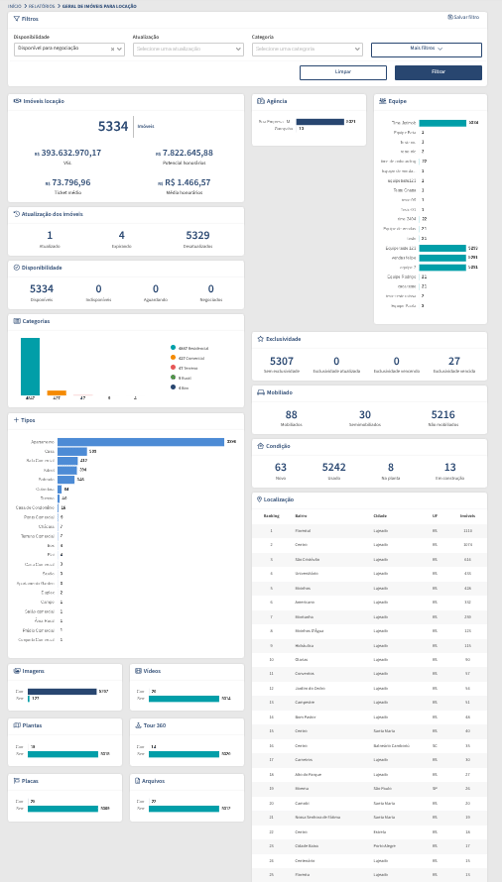Clear the Disponibilidade selection with the x
502x882 pixels.
112,50
